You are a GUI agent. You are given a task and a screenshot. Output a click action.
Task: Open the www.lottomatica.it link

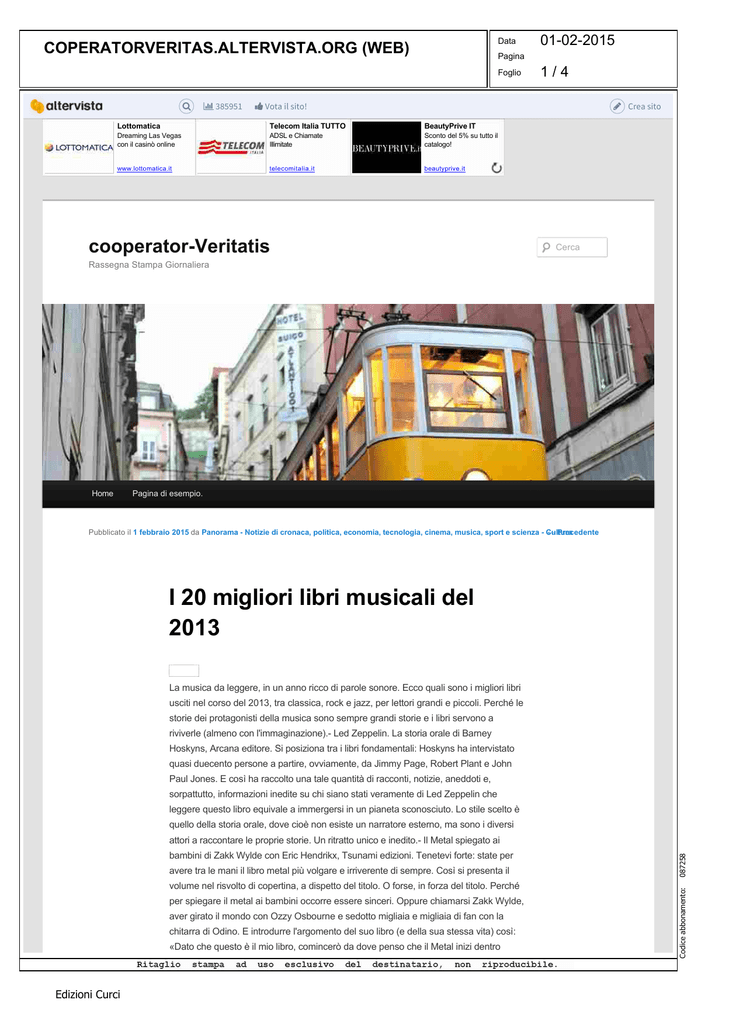tap(144, 169)
